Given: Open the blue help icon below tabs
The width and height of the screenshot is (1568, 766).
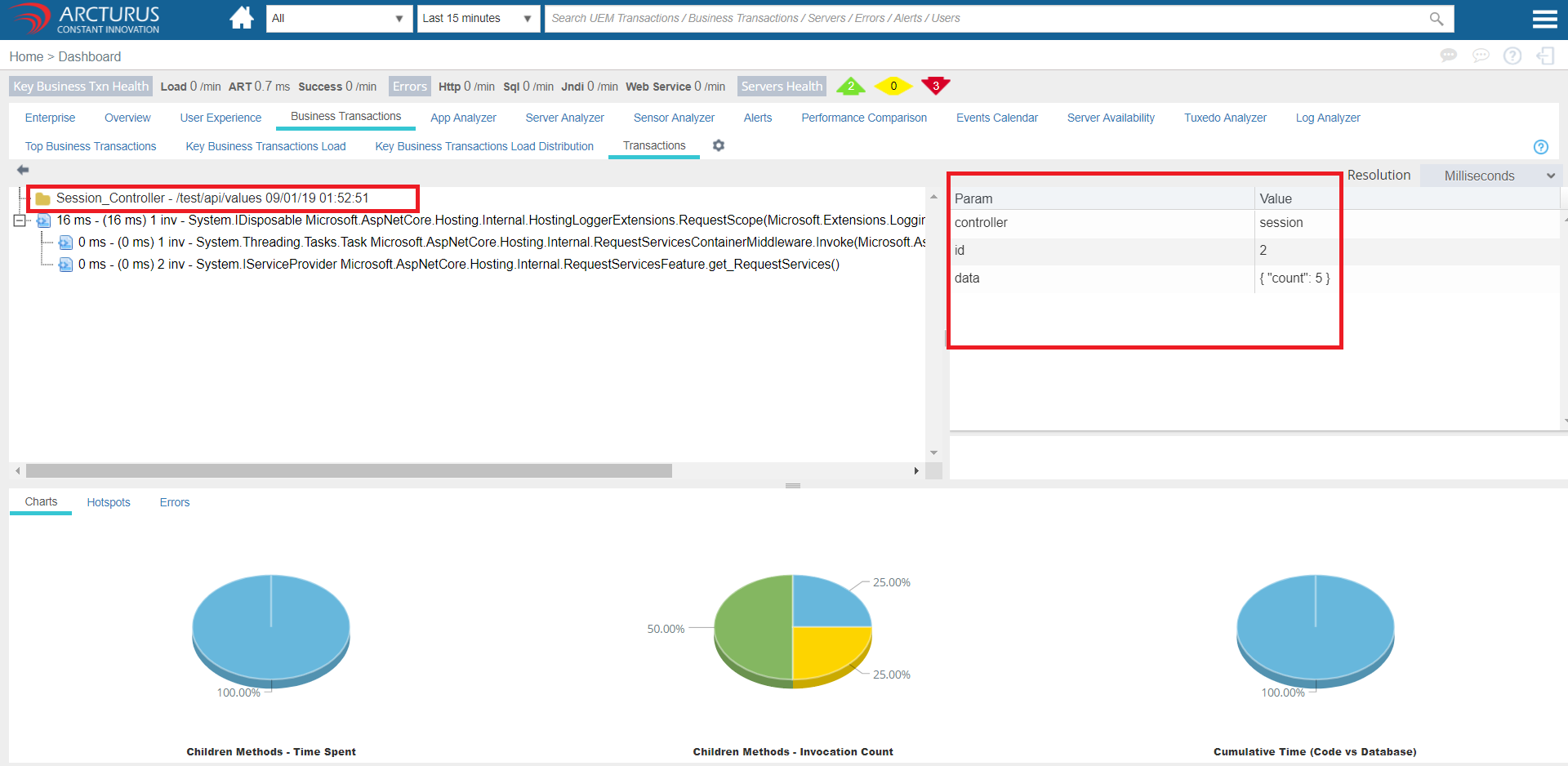Looking at the screenshot, I should click(x=1540, y=147).
